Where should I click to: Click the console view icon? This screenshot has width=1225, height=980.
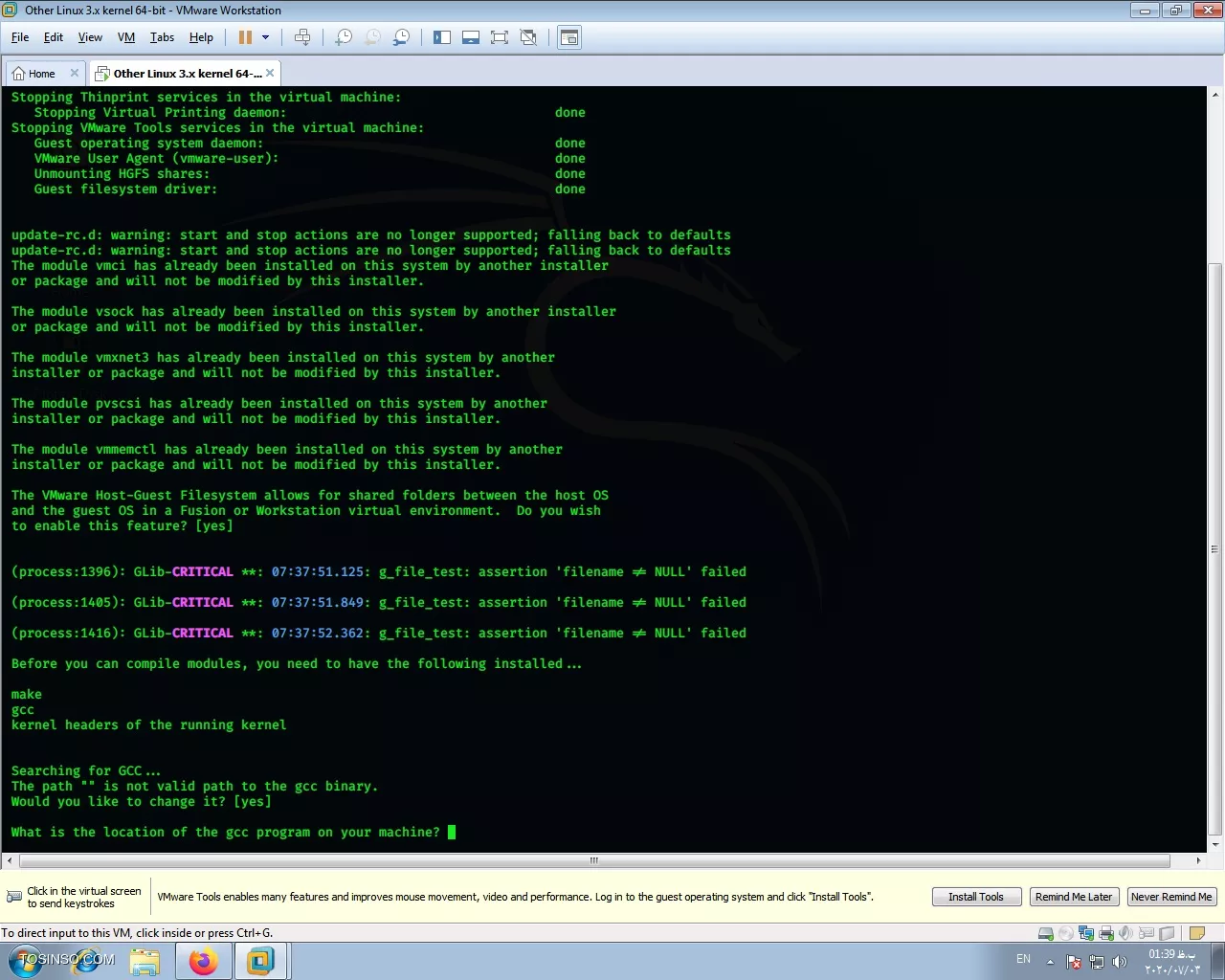pyautogui.click(x=569, y=37)
